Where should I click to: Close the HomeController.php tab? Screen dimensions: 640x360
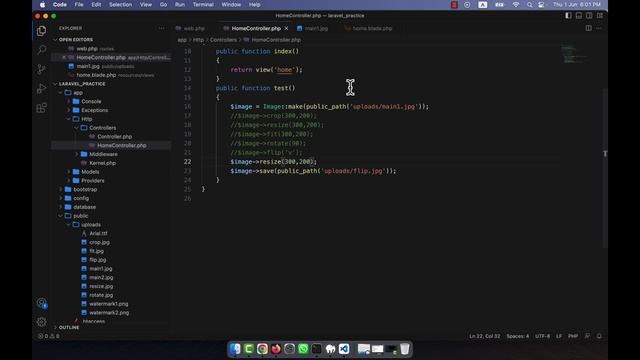287,28
